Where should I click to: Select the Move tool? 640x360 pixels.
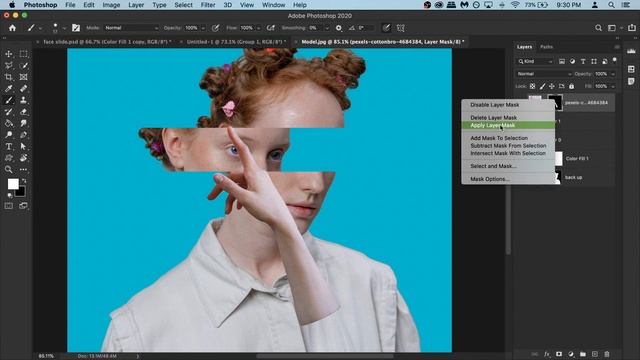pyautogui.click(x=9, y=54)
